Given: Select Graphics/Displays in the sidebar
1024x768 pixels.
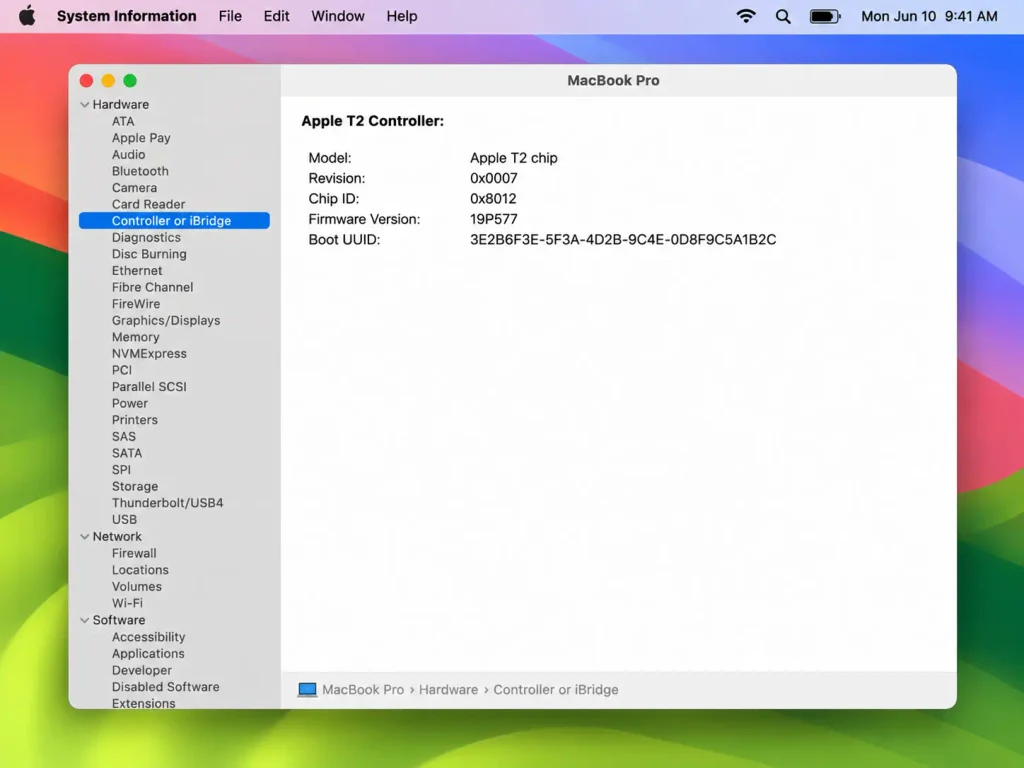Looking at the screenshot, I should (166, 321).
